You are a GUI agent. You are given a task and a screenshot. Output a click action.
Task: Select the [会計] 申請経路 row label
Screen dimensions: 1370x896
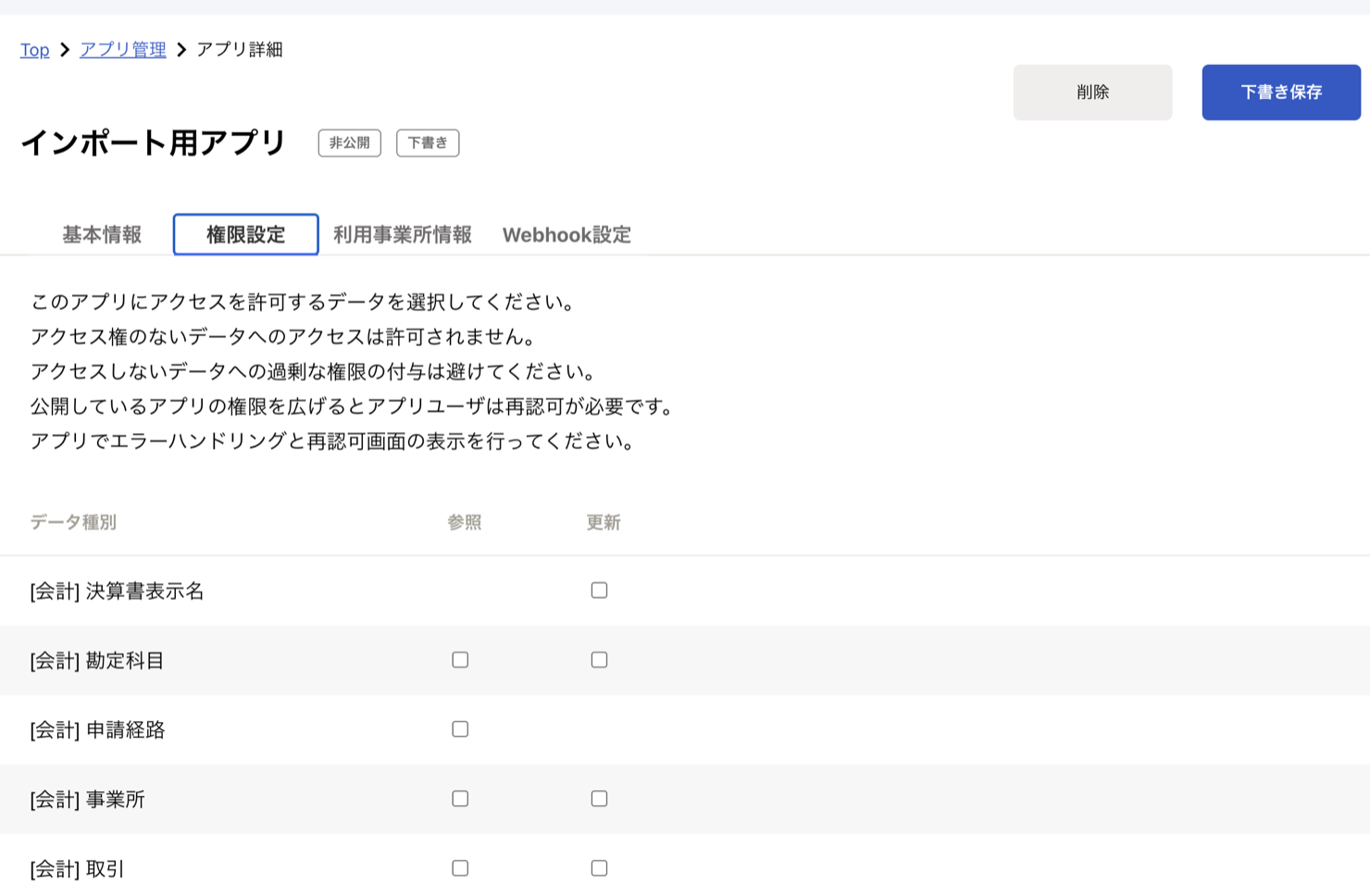click(97, 730)
